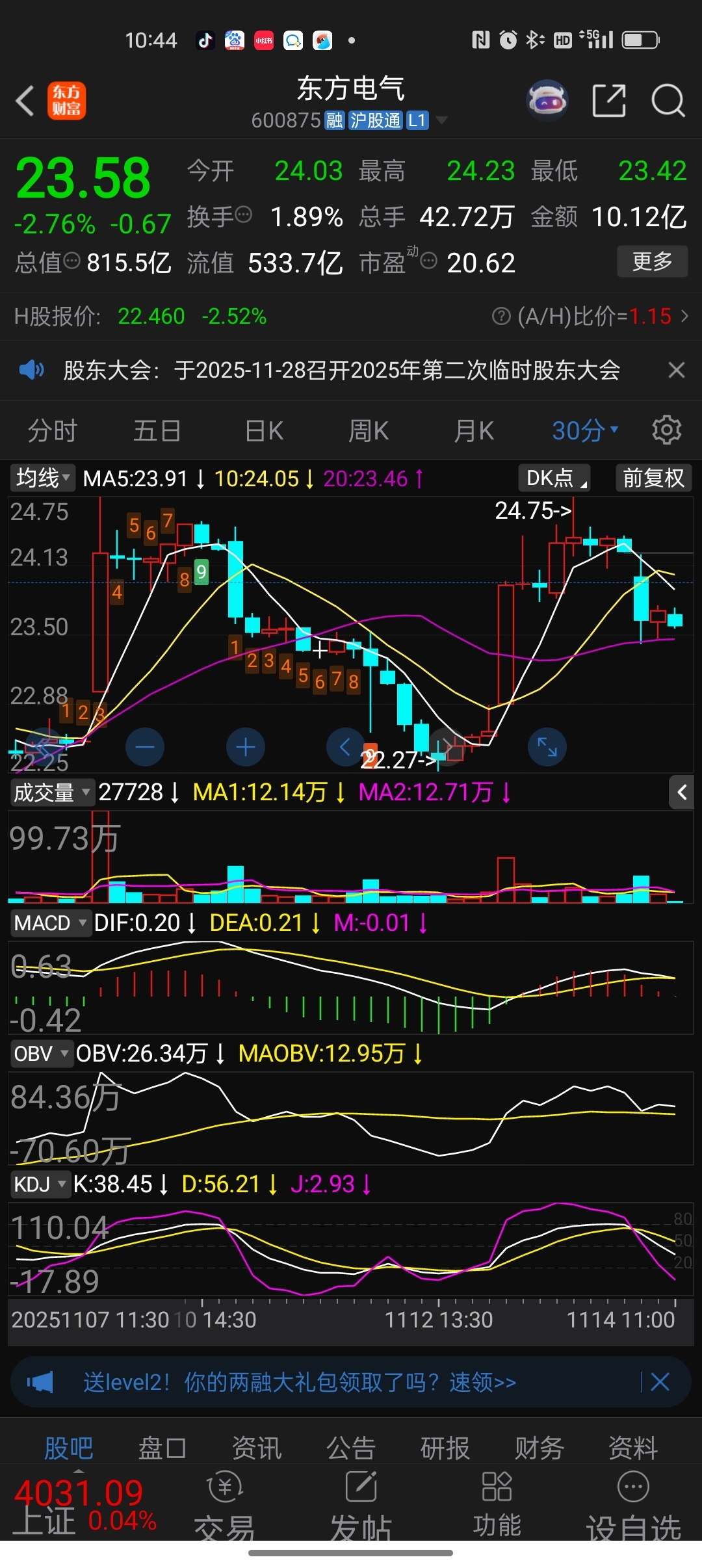The height and width of the screenshot is (1568, 702).
Task: Tap the info icon beside 换手
Action: (x=243, y=215)
